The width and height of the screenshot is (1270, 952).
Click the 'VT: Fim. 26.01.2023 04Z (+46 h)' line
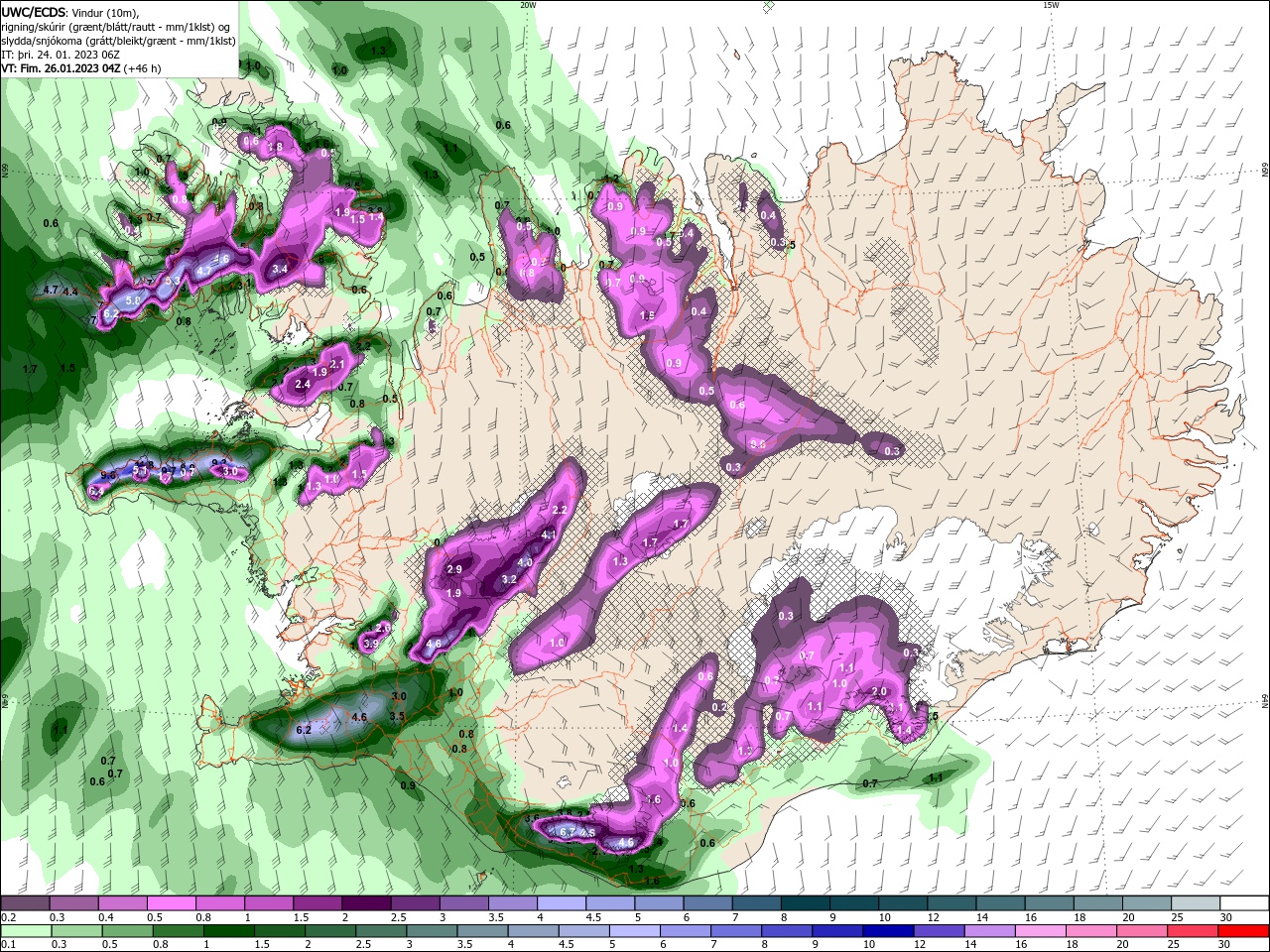click(x=80, y=68)
